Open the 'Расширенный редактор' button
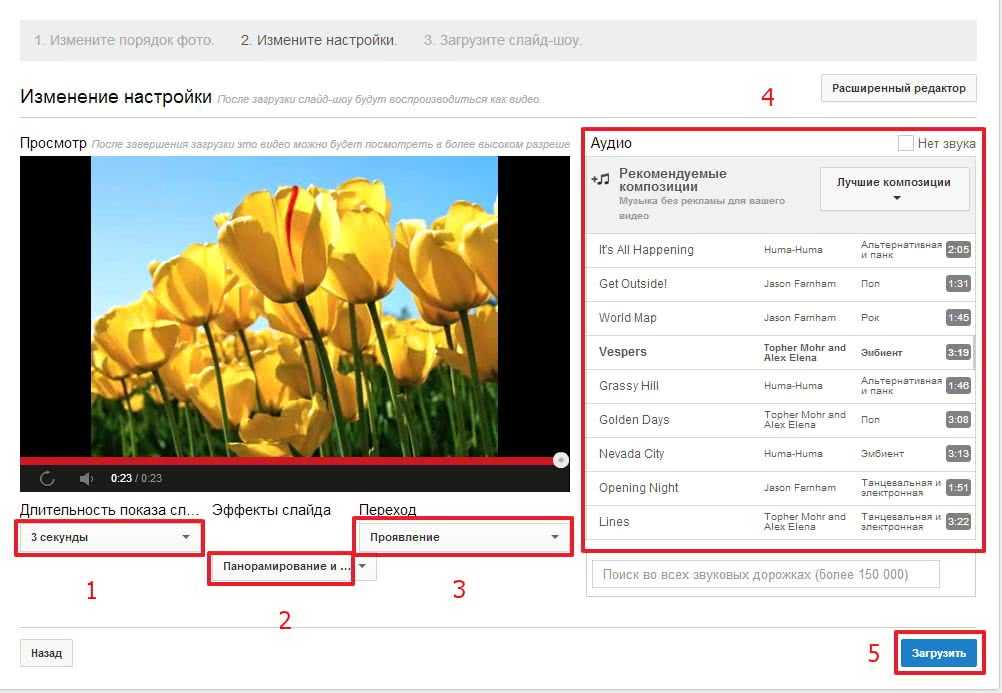 (x=898, y=88)
